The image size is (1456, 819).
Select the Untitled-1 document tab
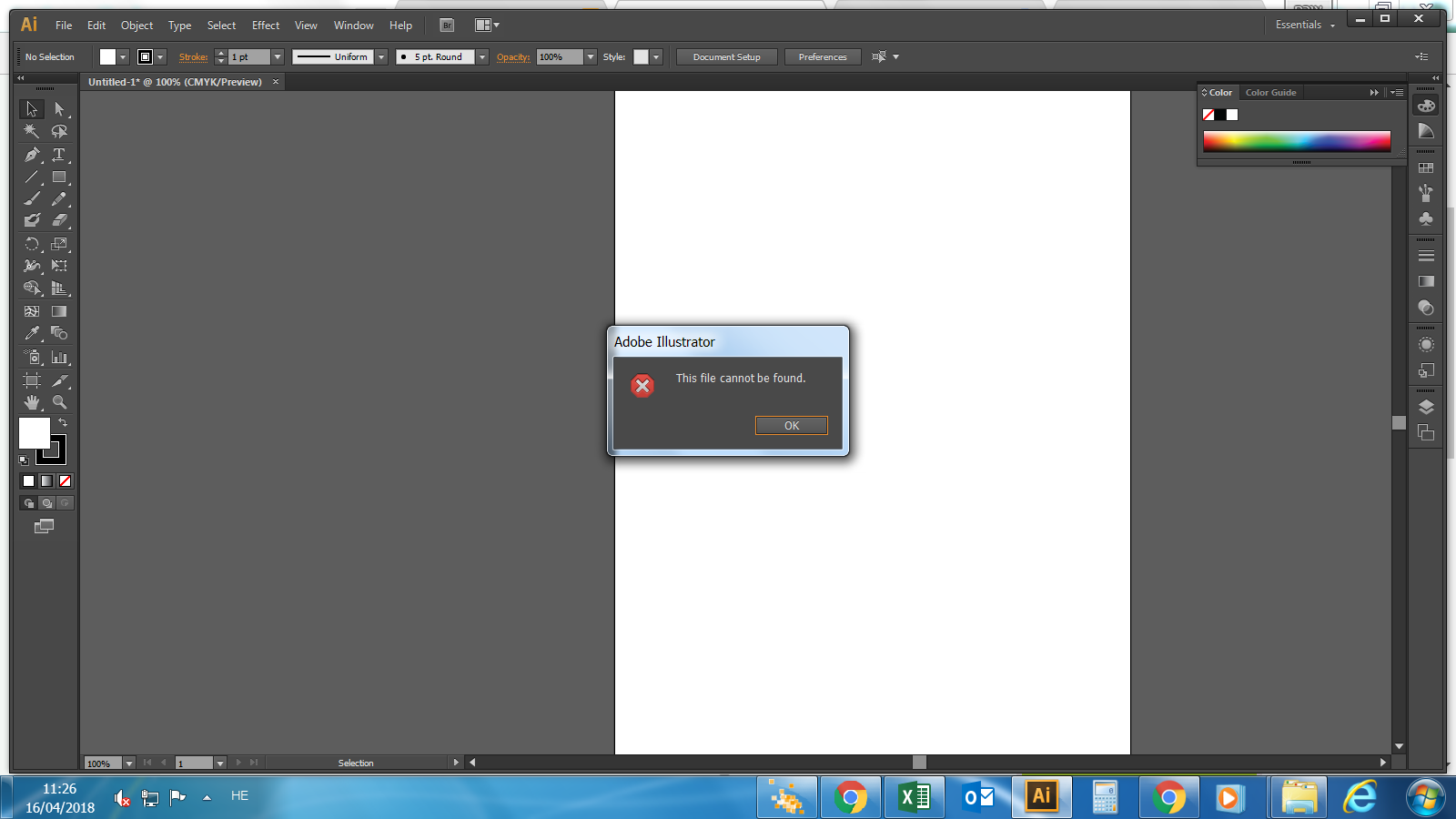point(175,82)
